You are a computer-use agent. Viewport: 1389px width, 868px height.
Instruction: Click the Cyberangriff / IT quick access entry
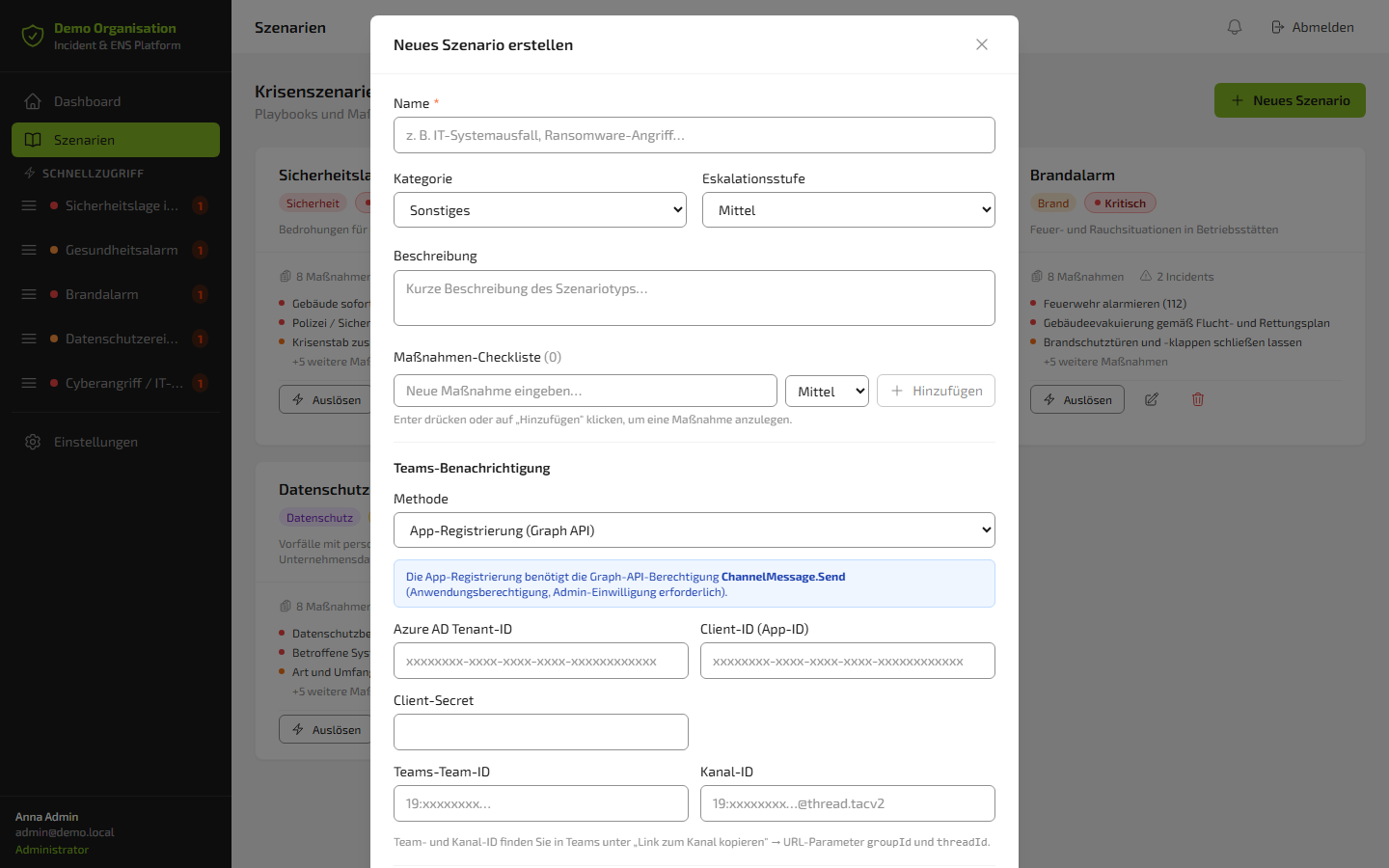[128, 383]
